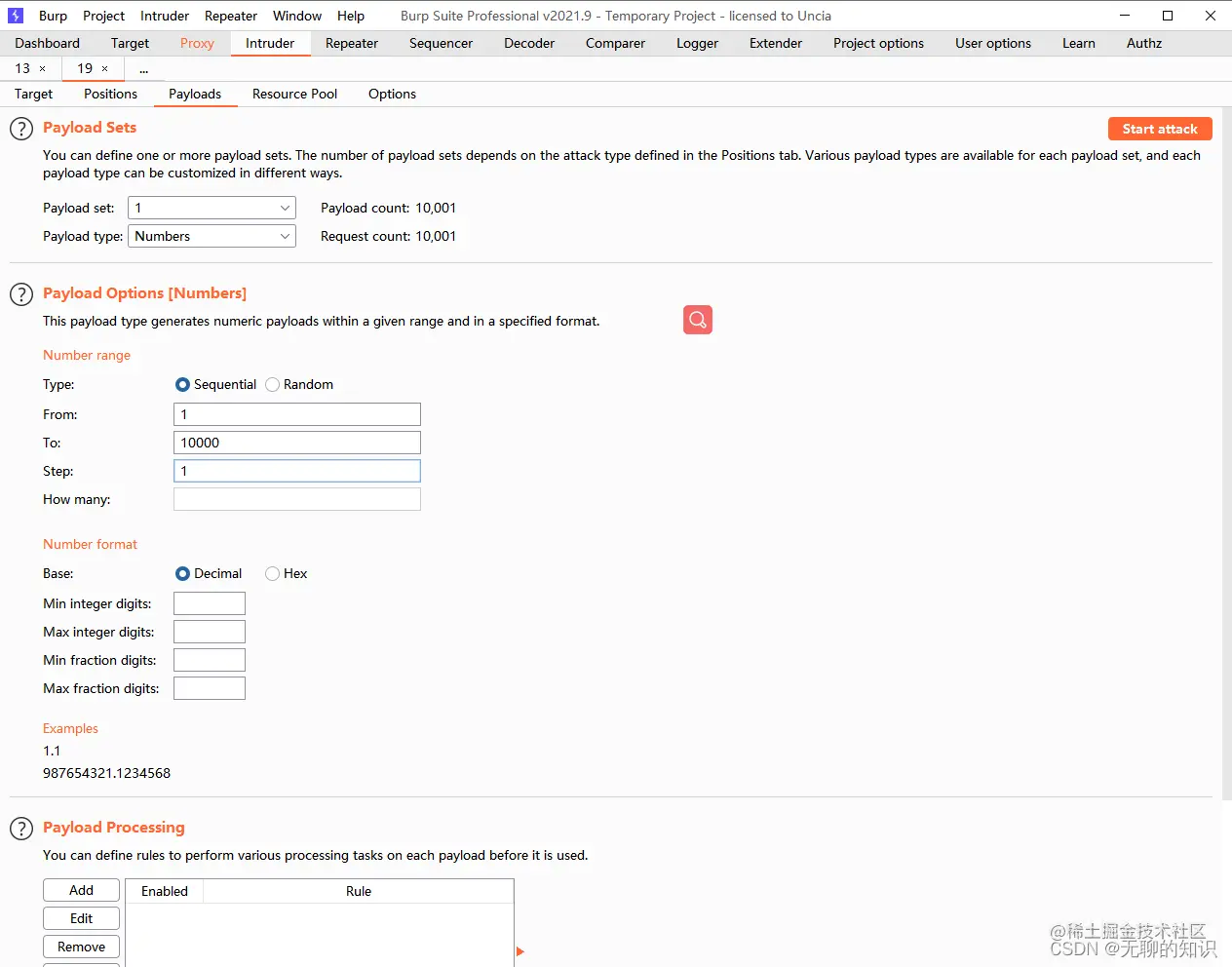Switch to the top-level Repeater tab
This screenshot has width=1232, height=967.
pos(352,43)
